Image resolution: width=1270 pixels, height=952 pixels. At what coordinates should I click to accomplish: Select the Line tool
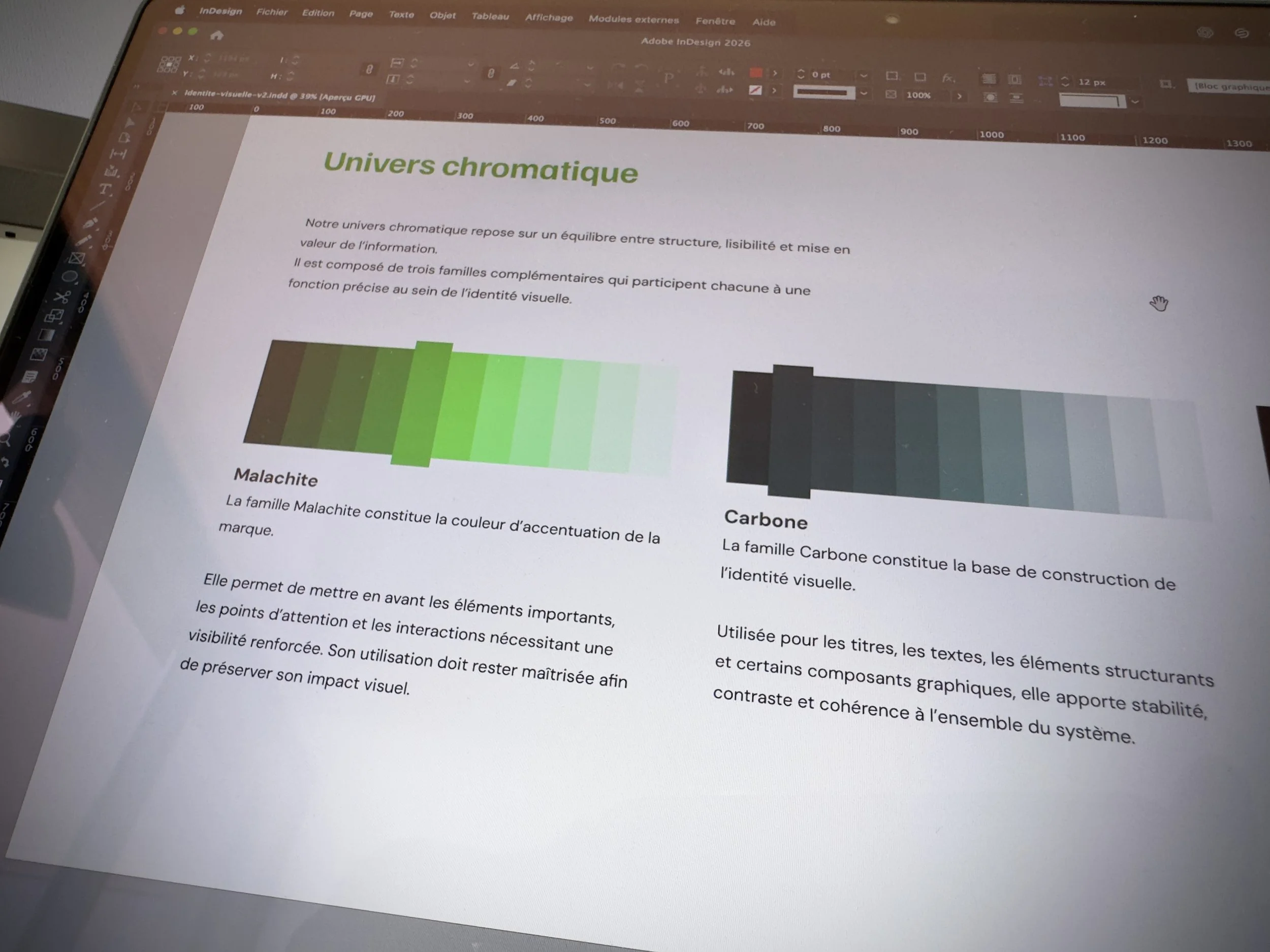click(98, 206)
